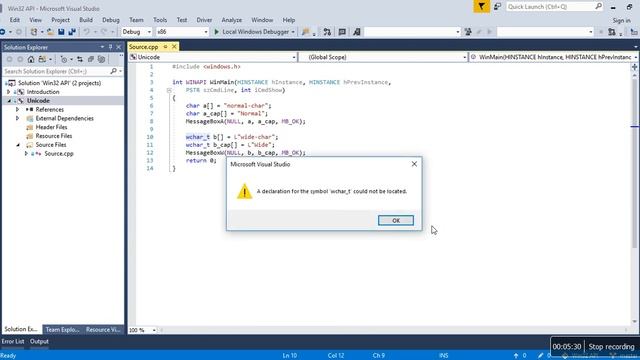Collapse the Unicode project node
This screenshot has height=360, width=640.
click(x=9, y=101)
